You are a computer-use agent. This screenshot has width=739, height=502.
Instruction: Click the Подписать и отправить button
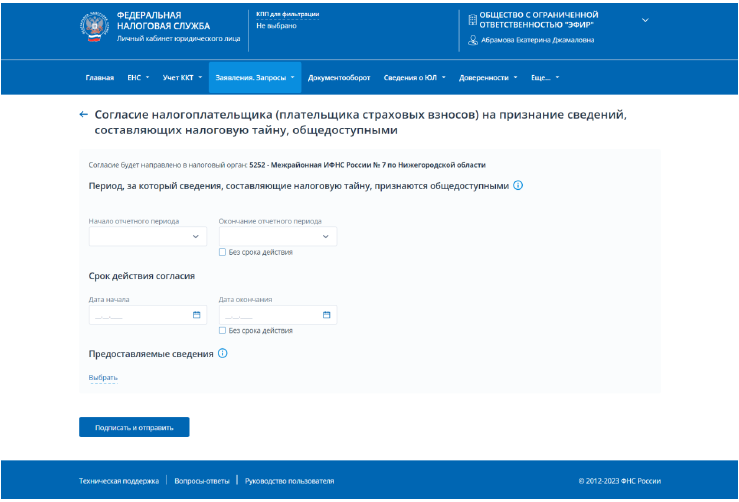134,427
